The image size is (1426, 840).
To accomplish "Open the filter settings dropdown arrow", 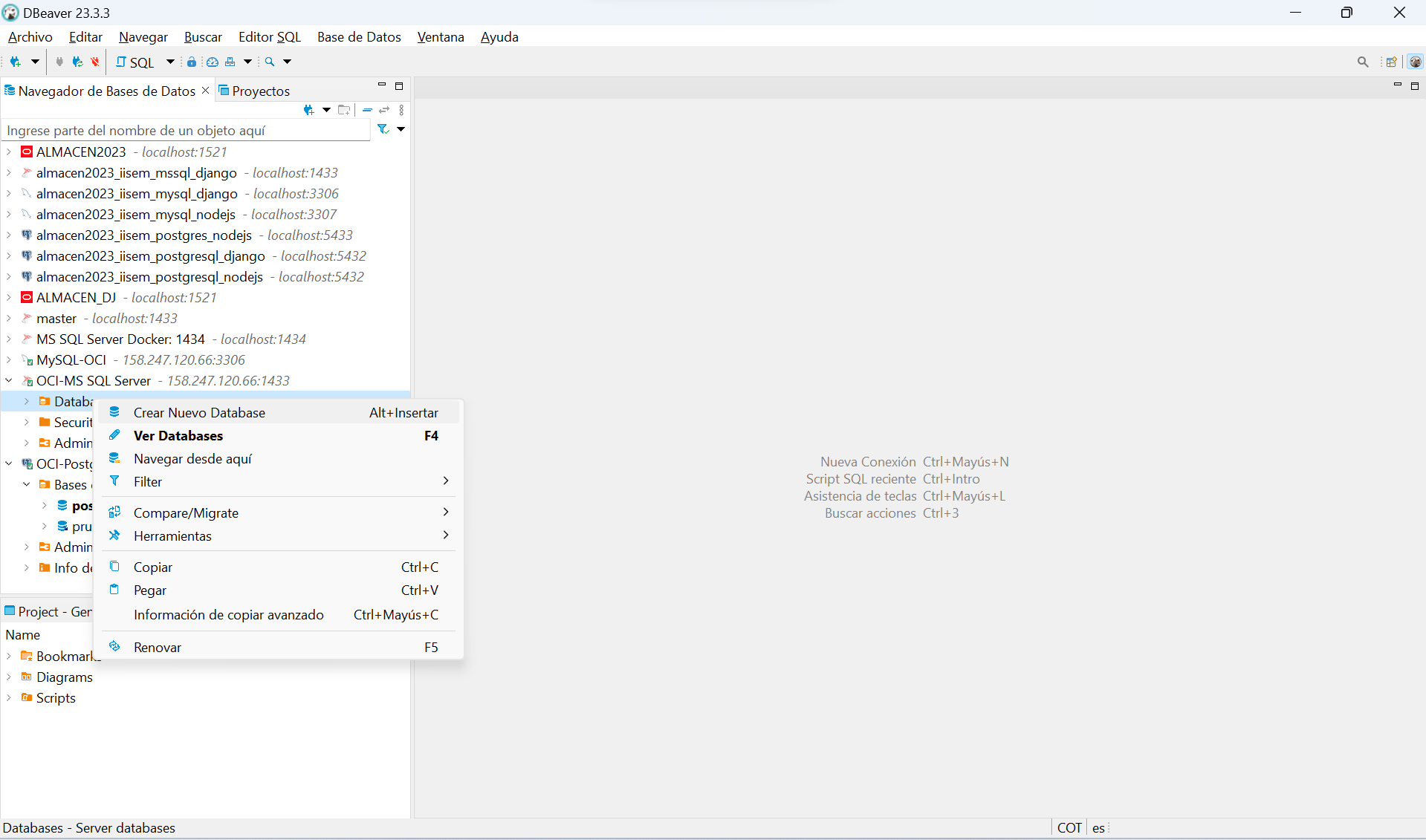I will [401, 129].
